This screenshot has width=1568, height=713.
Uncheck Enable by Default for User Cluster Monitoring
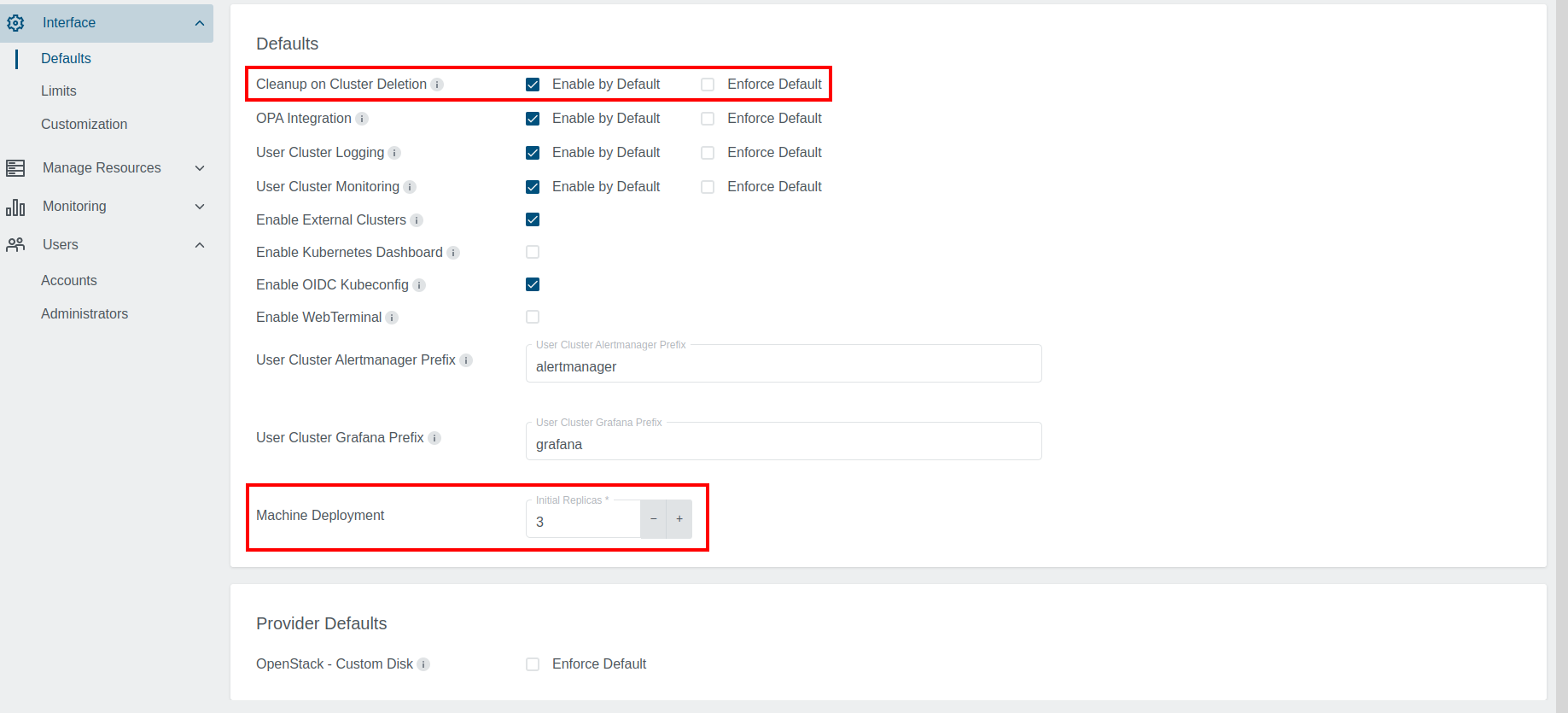click(x=533, y=187)
